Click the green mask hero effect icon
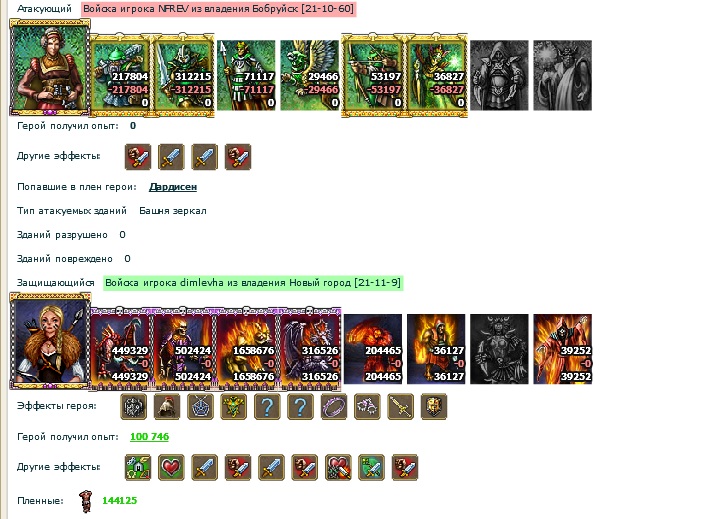715x519 pixels. [x=233, y=406]
